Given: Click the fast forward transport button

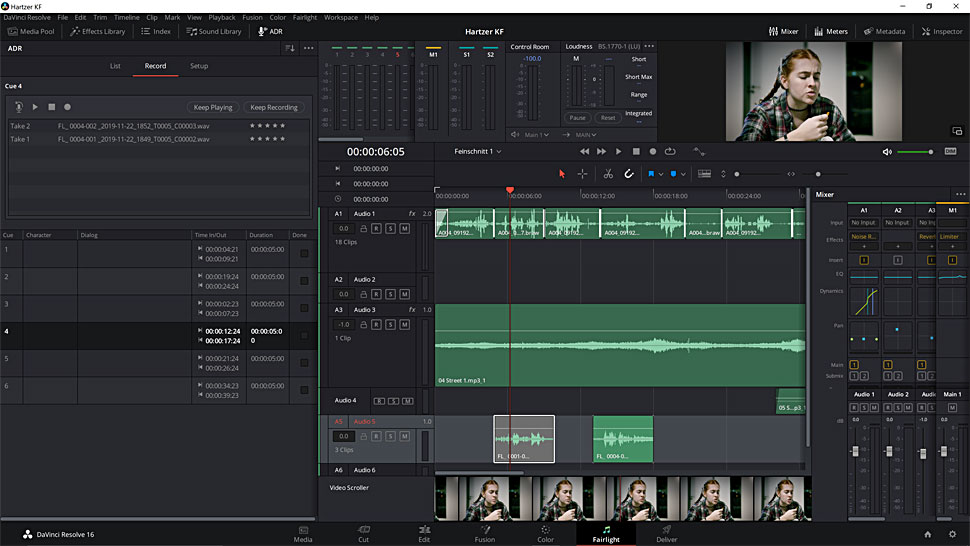Looking at the screenshot, I should (x=601, y=151).
